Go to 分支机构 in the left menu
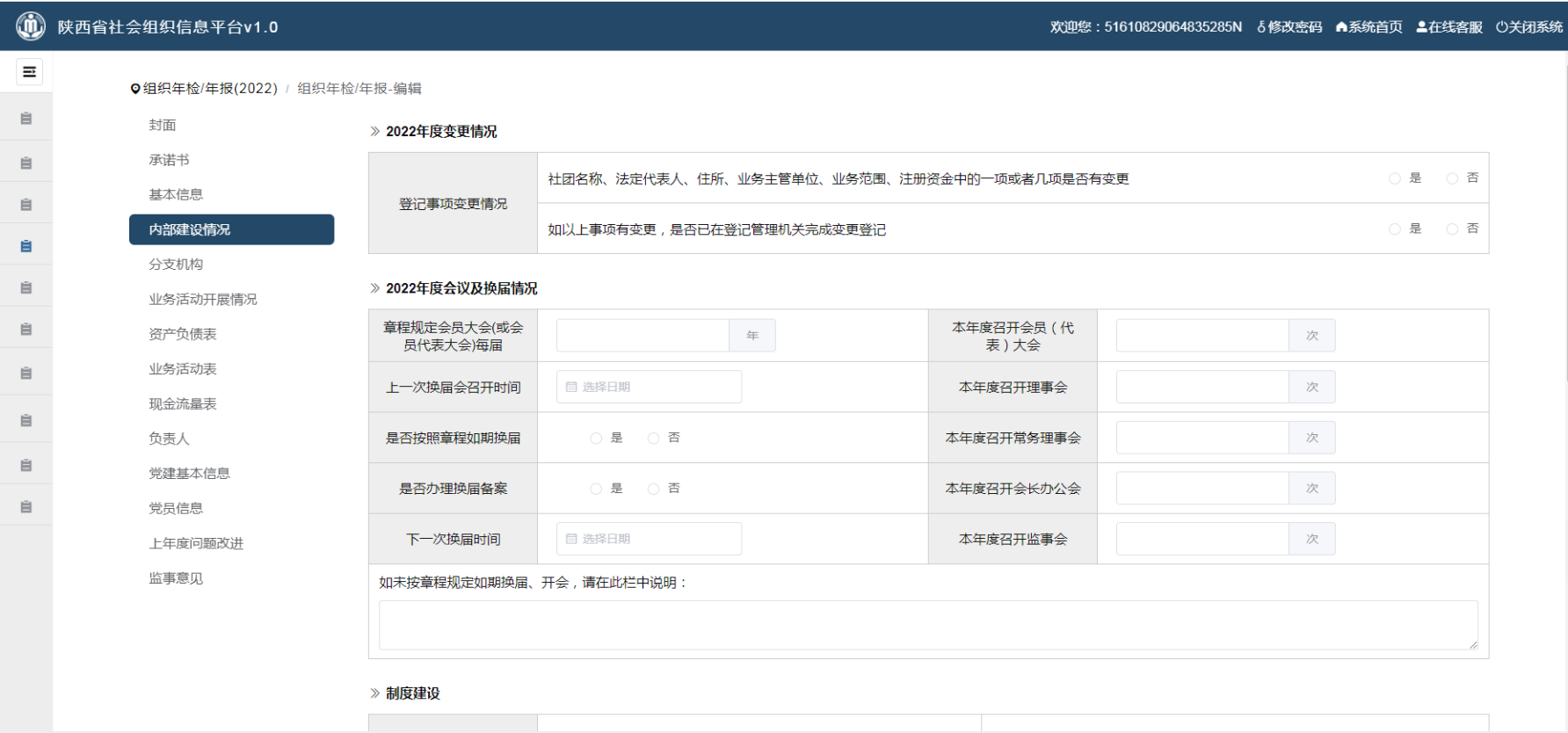Screen dimensions: 1568x733 (x=176, y=265)
